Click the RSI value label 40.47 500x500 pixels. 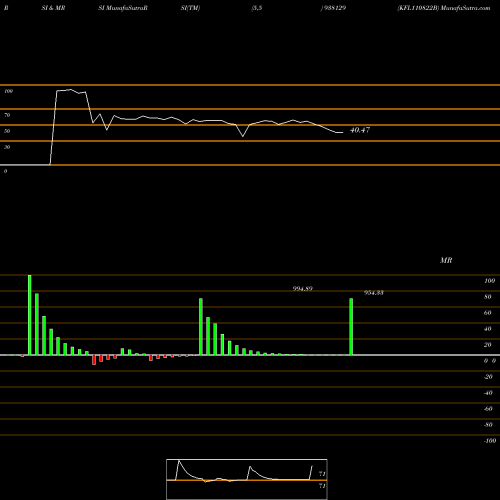tap(360, 130)
